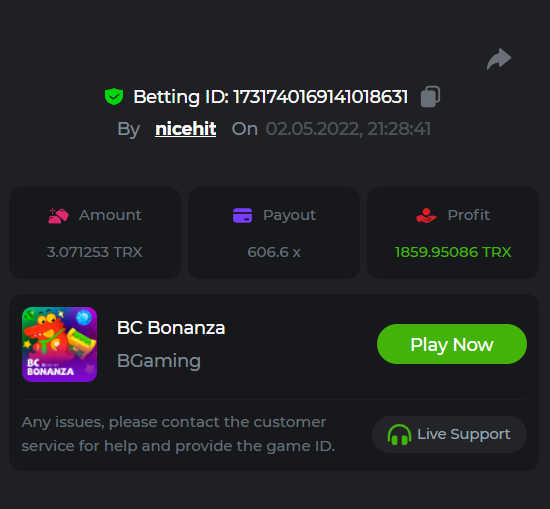The image size is (550, 509).
Task: Open the BC Bonanza game thumbnail
Action: tap(60, 344)
